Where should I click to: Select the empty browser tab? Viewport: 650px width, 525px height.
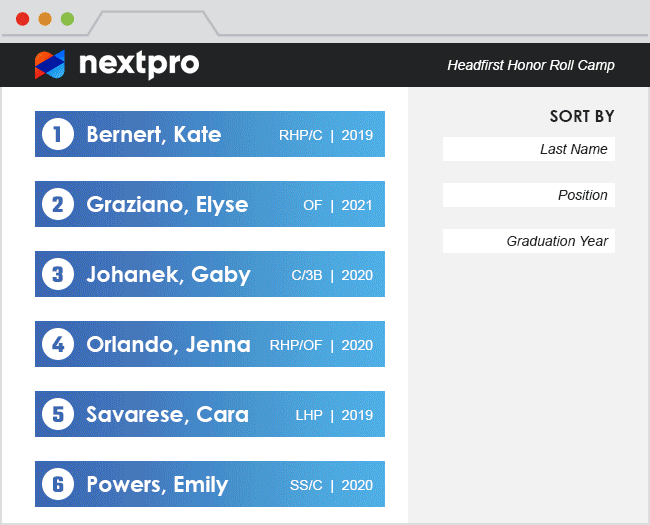153,23
